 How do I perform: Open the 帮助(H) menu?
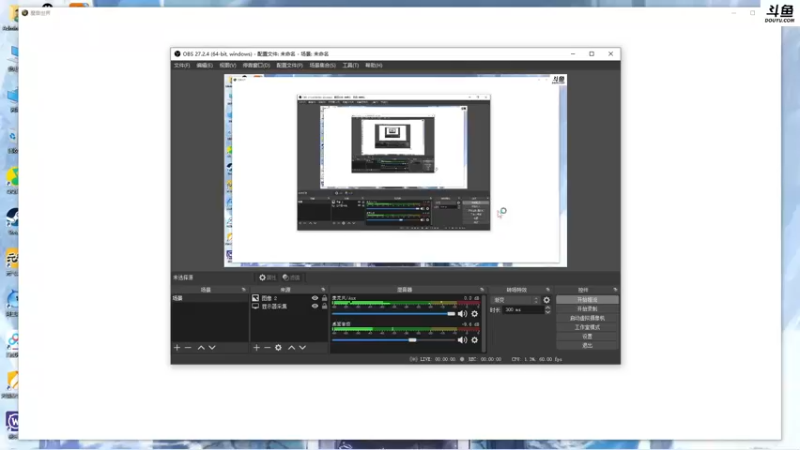[373, 65]
